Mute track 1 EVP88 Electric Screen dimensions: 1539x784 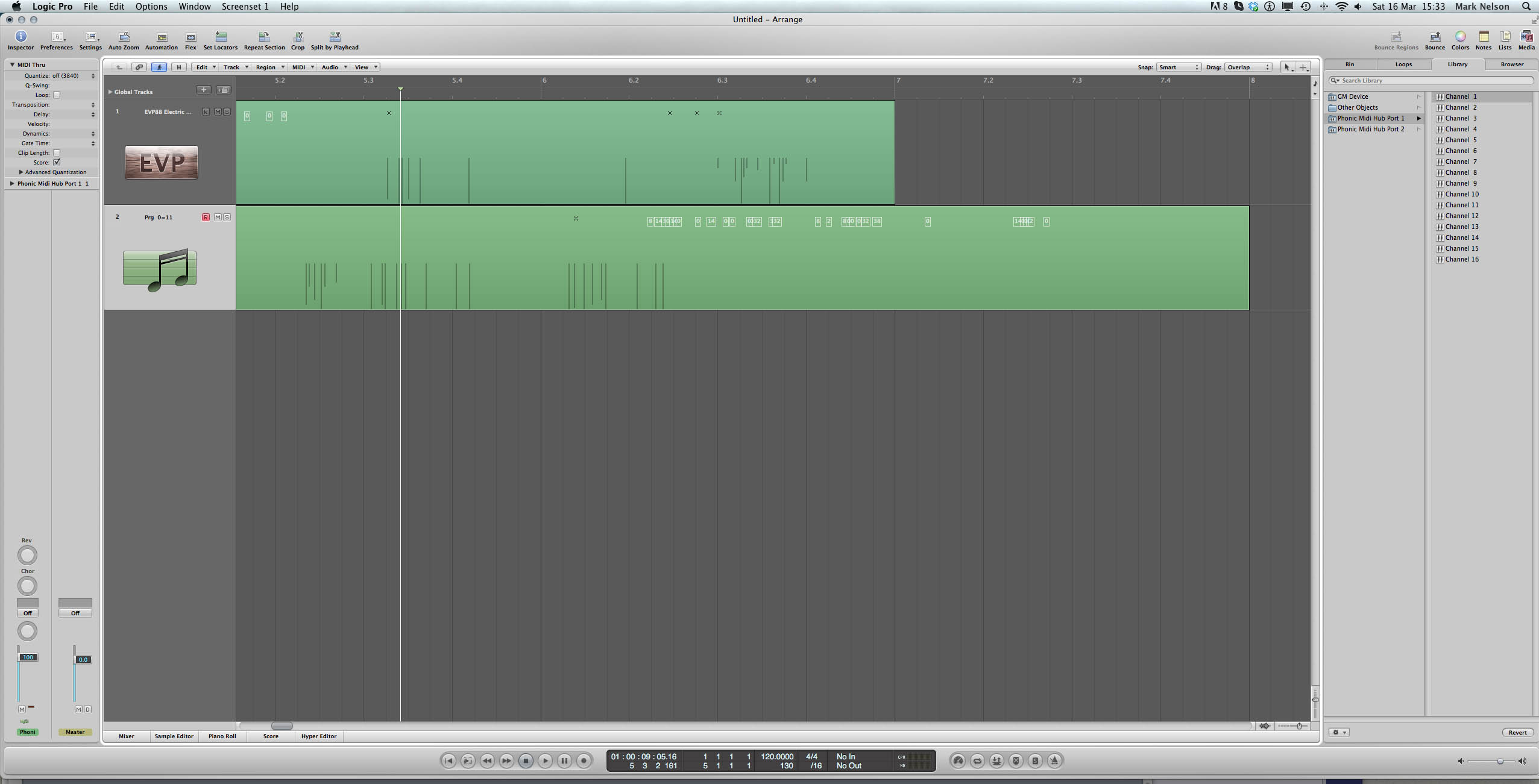click(x=218, y=111)
